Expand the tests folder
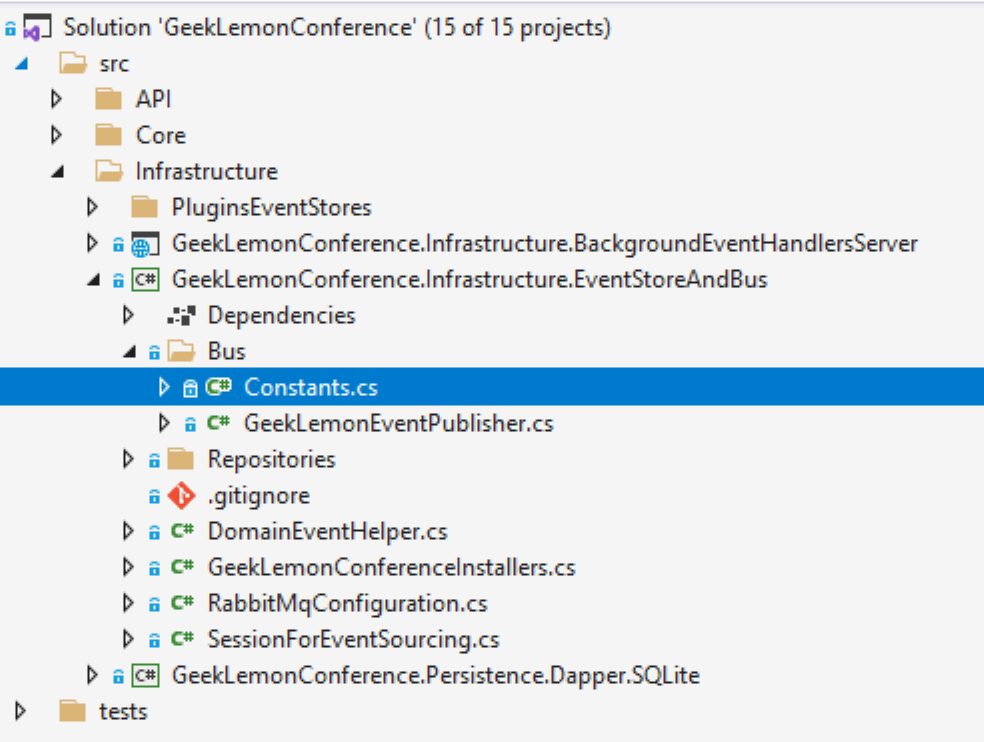 pyautogui.click(x=20, y=711)
